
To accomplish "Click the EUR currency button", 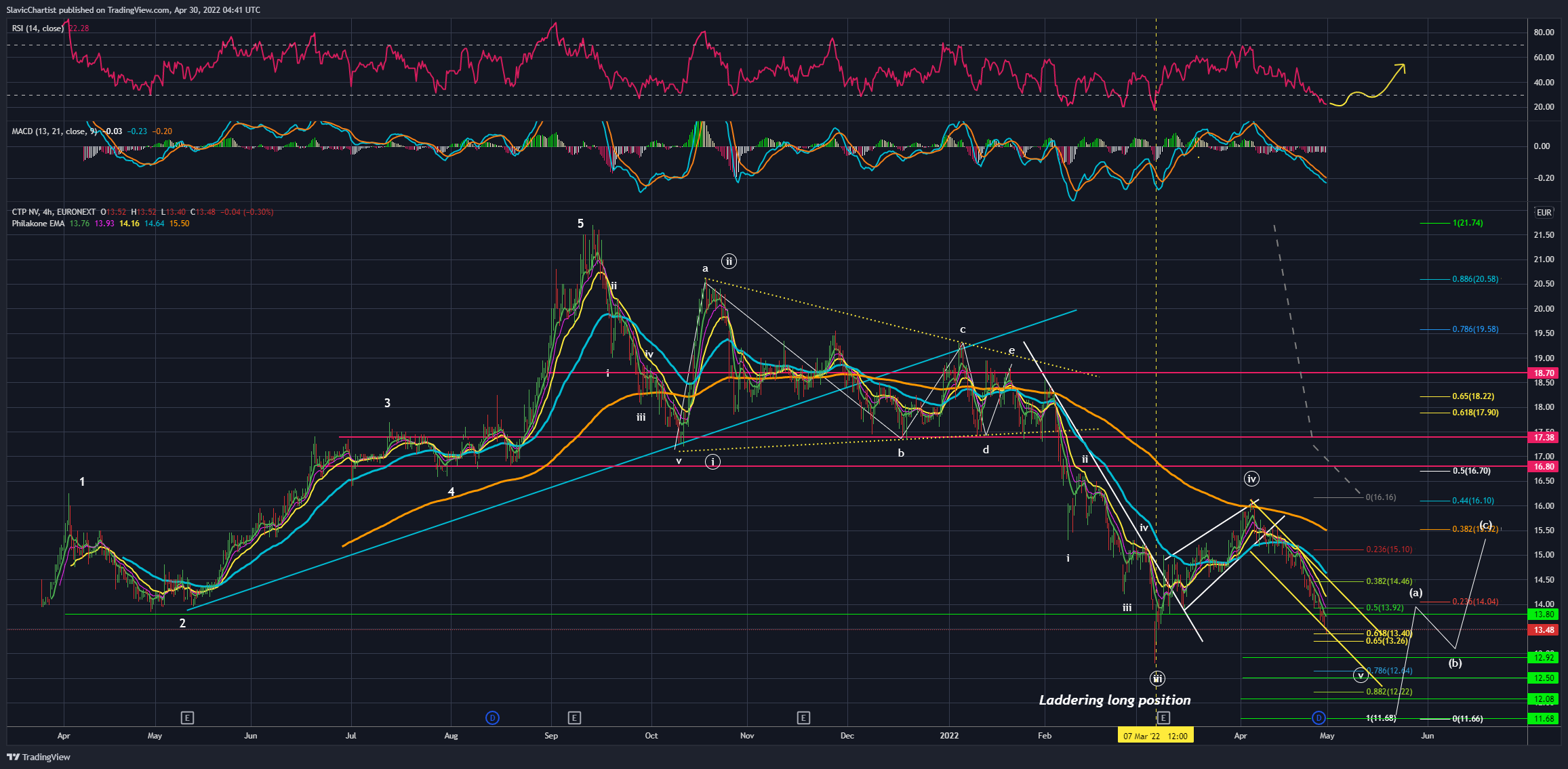I will click(x=1544, y=212).
